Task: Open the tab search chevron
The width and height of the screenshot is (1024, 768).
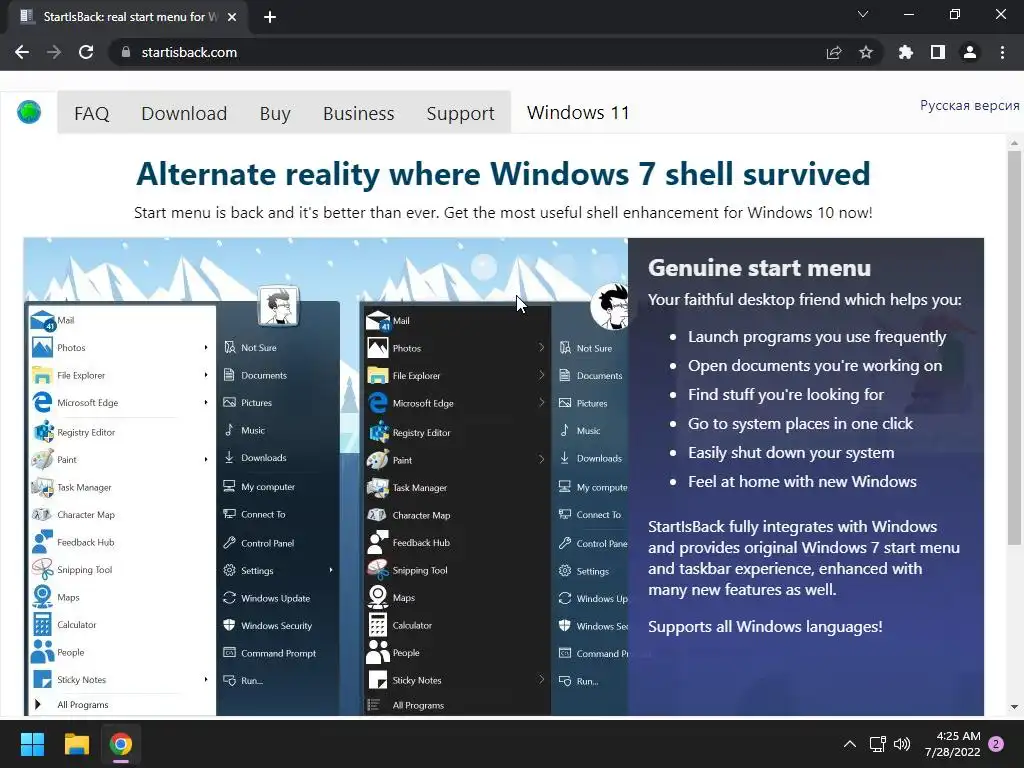Action: point(863,14)
